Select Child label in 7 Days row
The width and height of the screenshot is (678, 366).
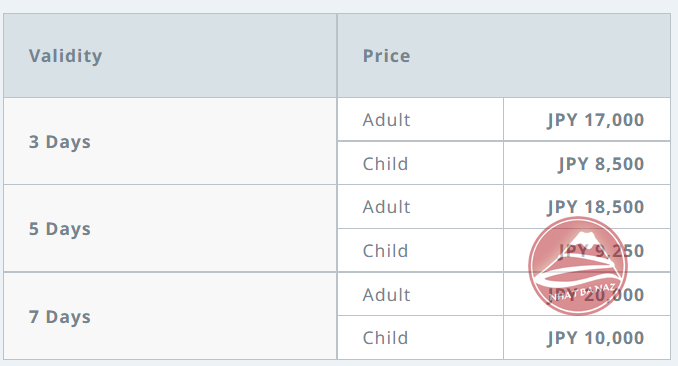(x=385, y=337)
